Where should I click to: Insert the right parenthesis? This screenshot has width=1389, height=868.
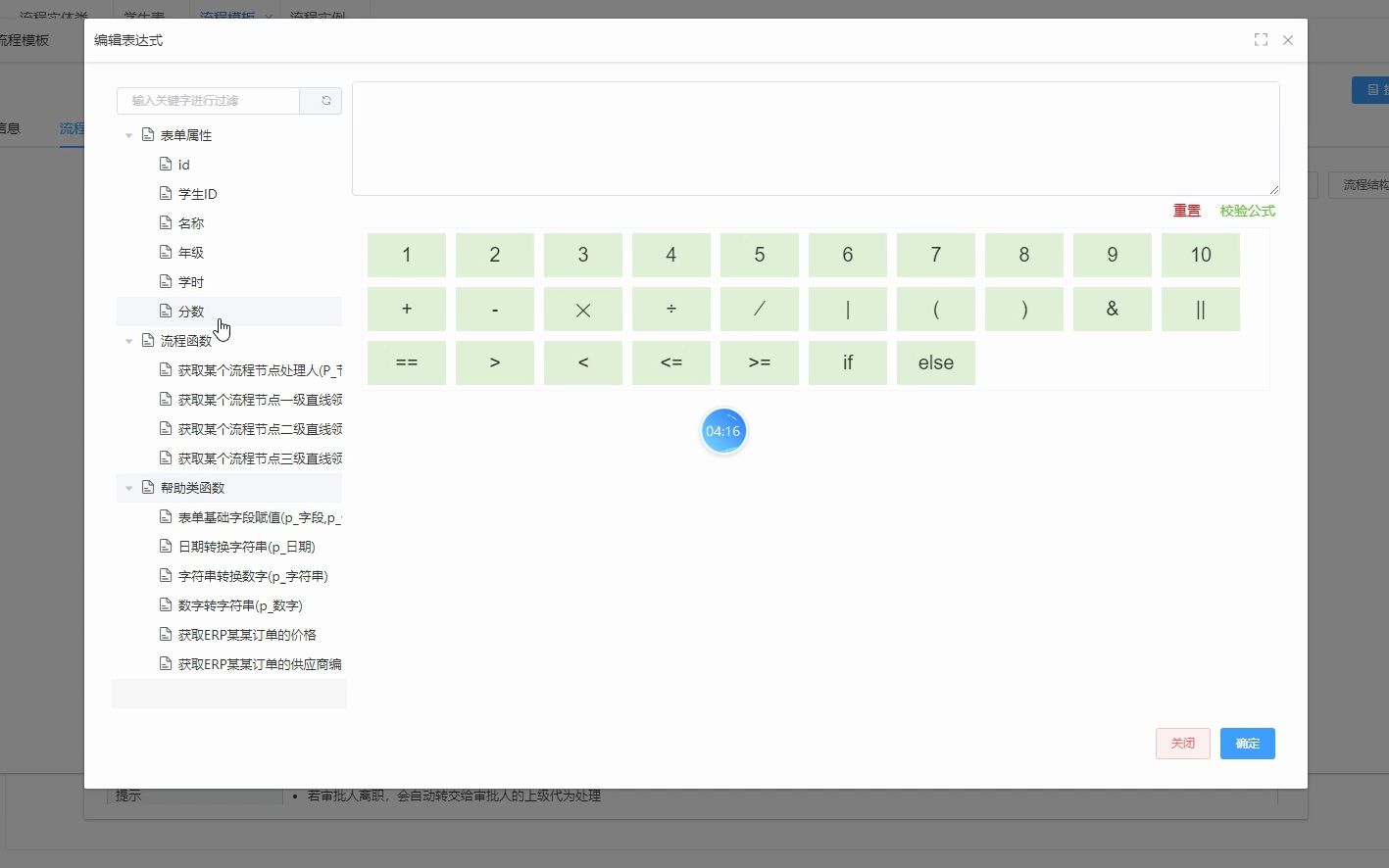pos(1024,309)
